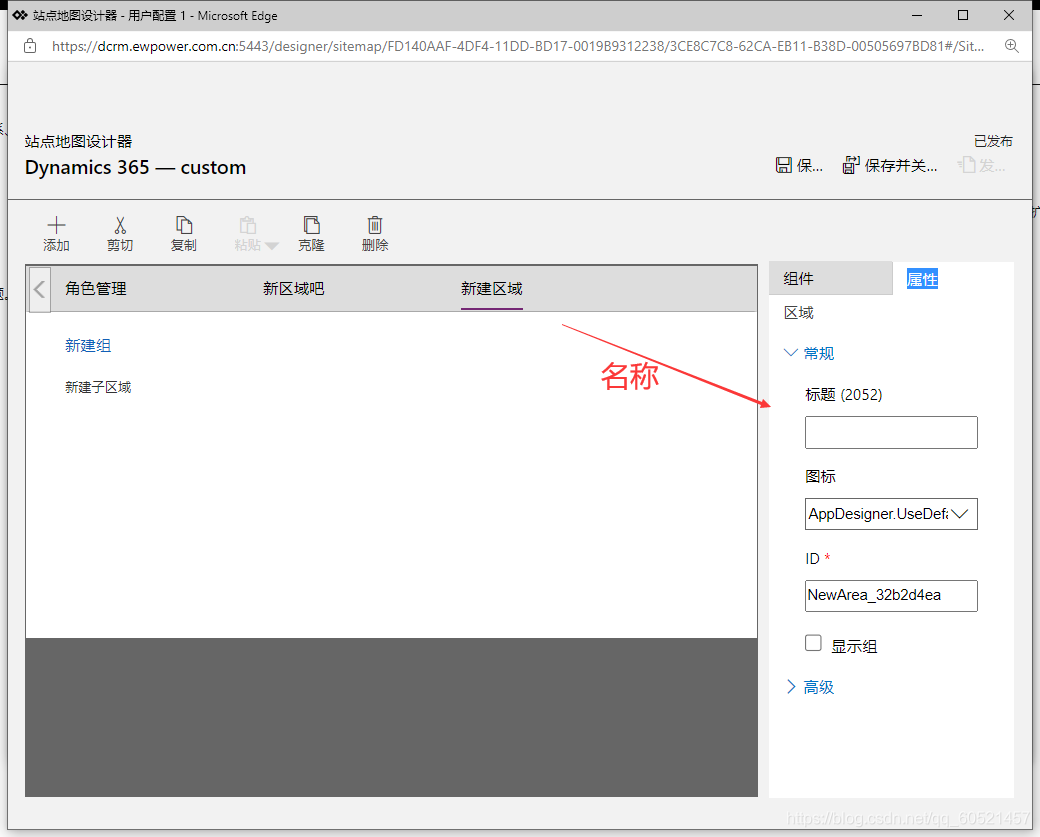Switch to the 组件 tab
This screenshot has height=837, width=1040.
830,279
